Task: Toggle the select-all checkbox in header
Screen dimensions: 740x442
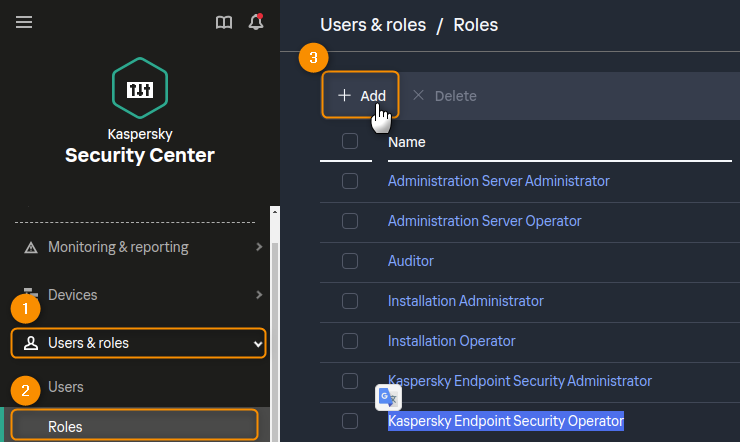Action: coord(350,141)
